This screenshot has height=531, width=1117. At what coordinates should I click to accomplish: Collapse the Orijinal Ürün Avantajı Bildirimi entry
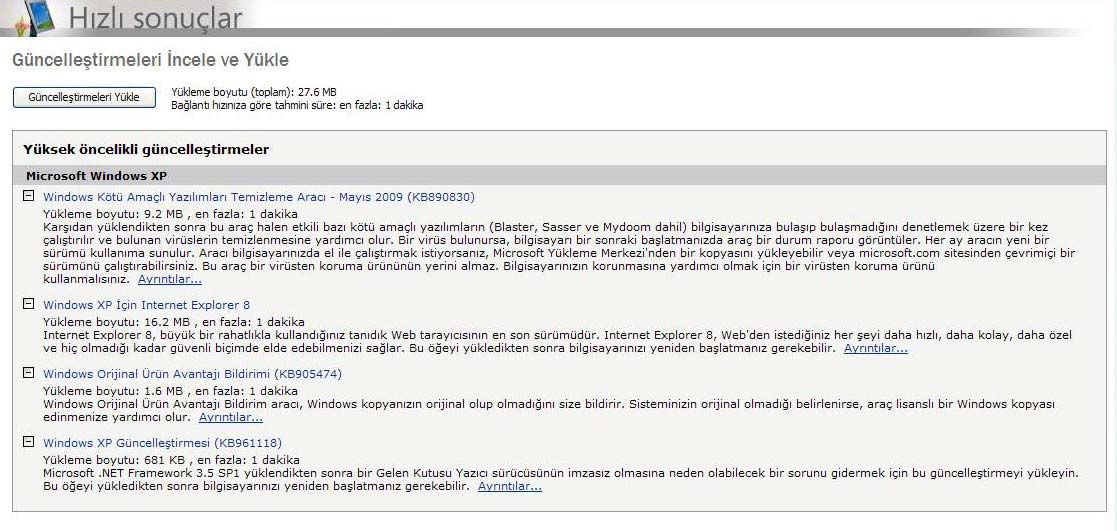pyautogui.click(x=28, y=373)
